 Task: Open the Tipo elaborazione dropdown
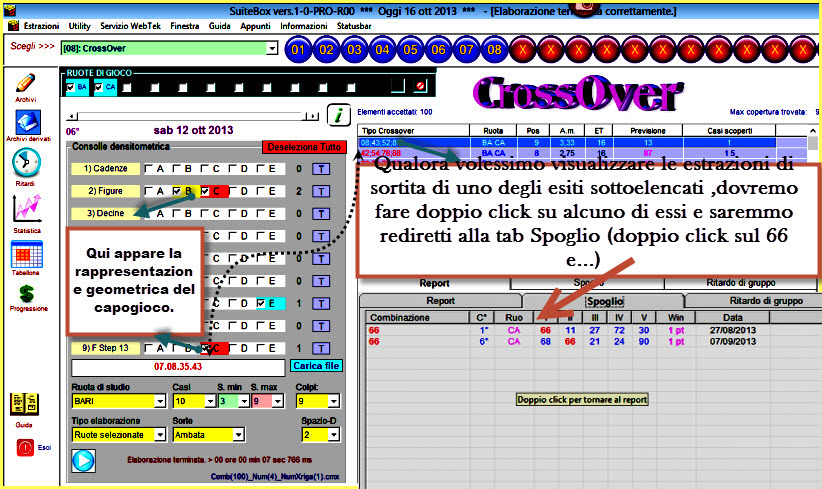(x=160, y=435)
